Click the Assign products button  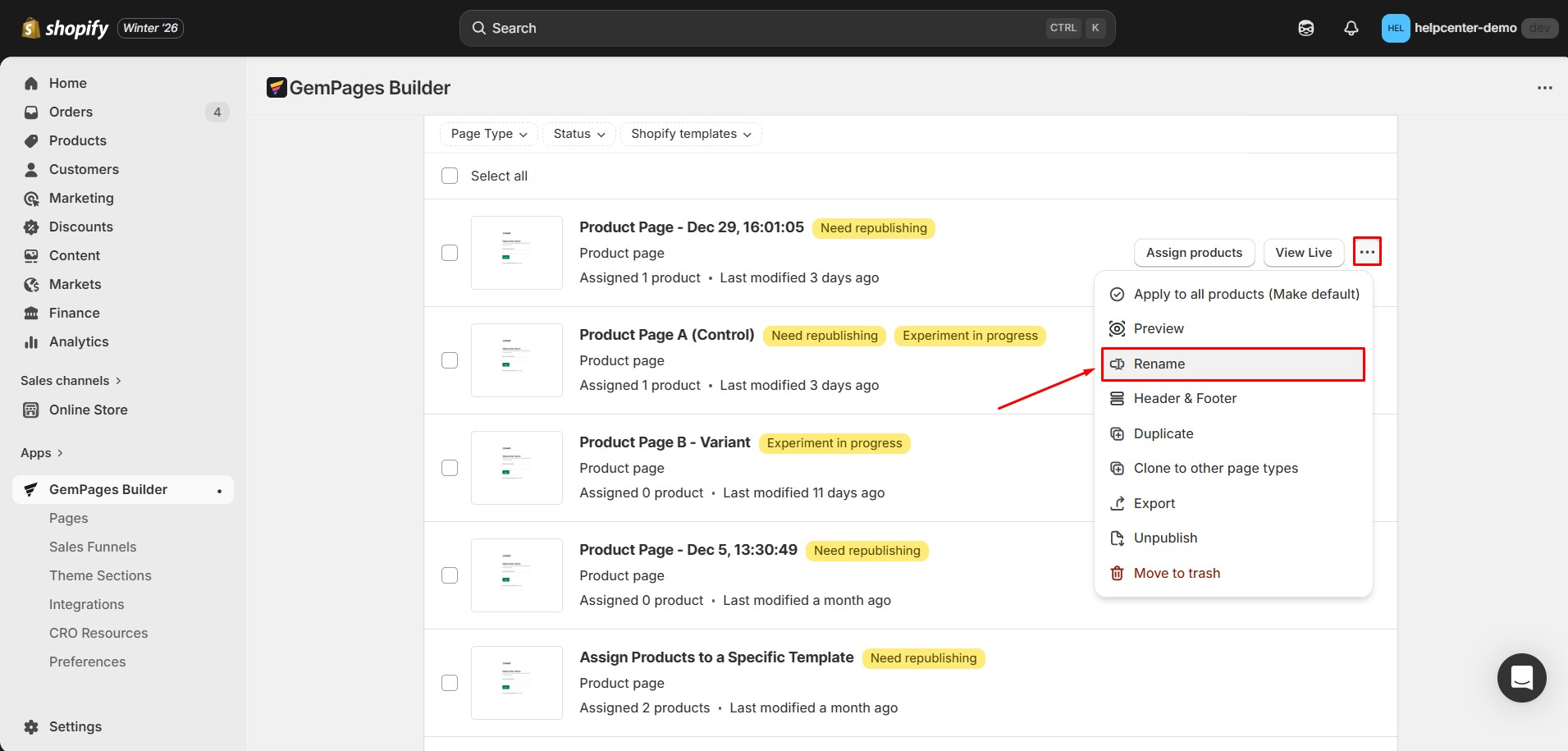pyautogui.click(x=1194, y=253)
